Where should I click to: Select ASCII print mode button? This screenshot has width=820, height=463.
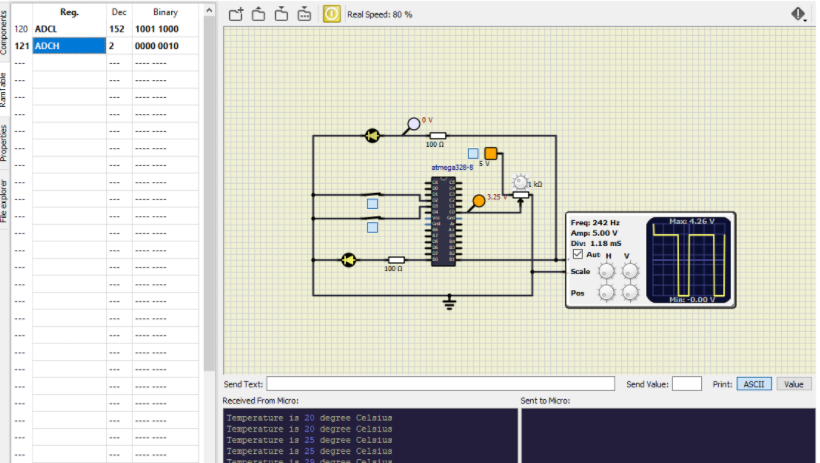[754, 384]
